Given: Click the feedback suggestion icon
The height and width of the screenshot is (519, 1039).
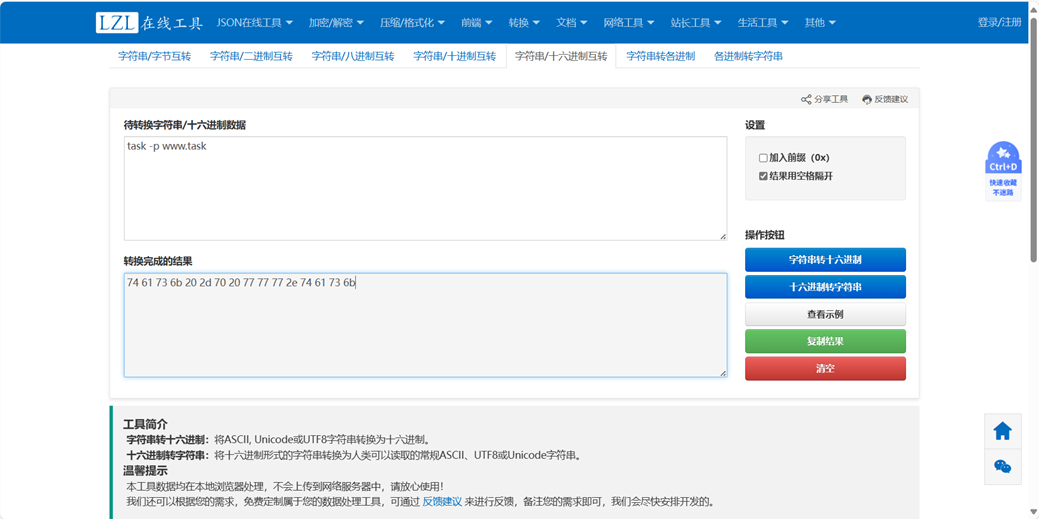Looking at the screenshot, I should (x=867, y=99).
